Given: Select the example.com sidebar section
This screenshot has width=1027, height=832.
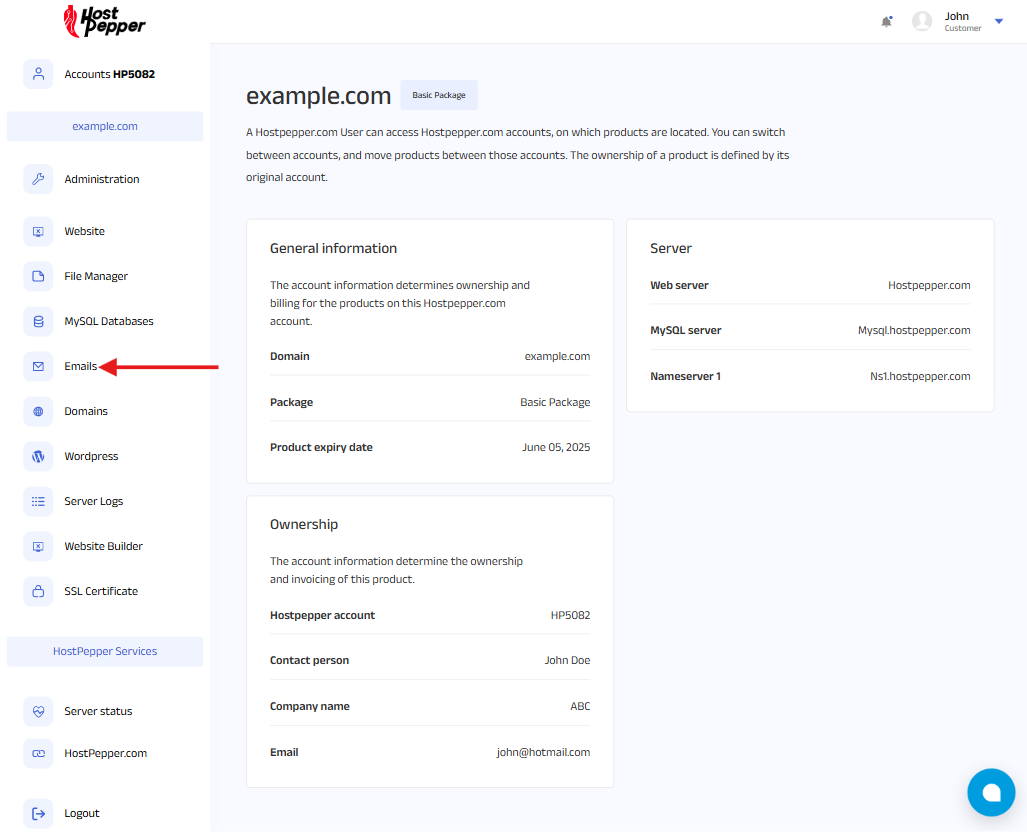Looking at the screenshot, I should coord(105,126).
